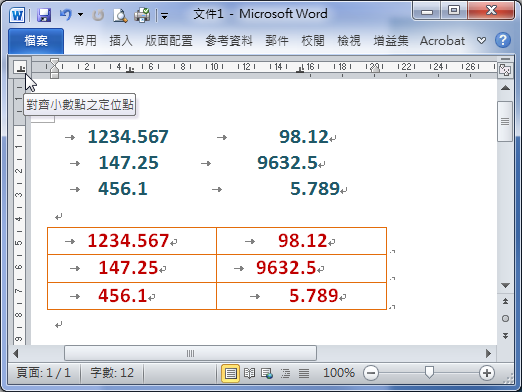Open the 版面配置 ribbon tab
This screenshot has height=392, width=522.
pos(169,41)
